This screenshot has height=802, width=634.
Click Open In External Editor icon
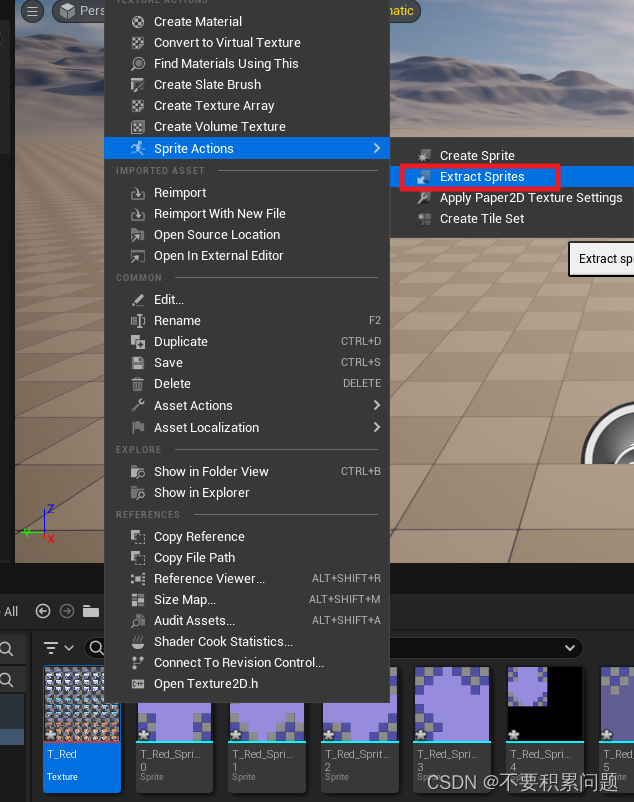(x=138, y=256)
